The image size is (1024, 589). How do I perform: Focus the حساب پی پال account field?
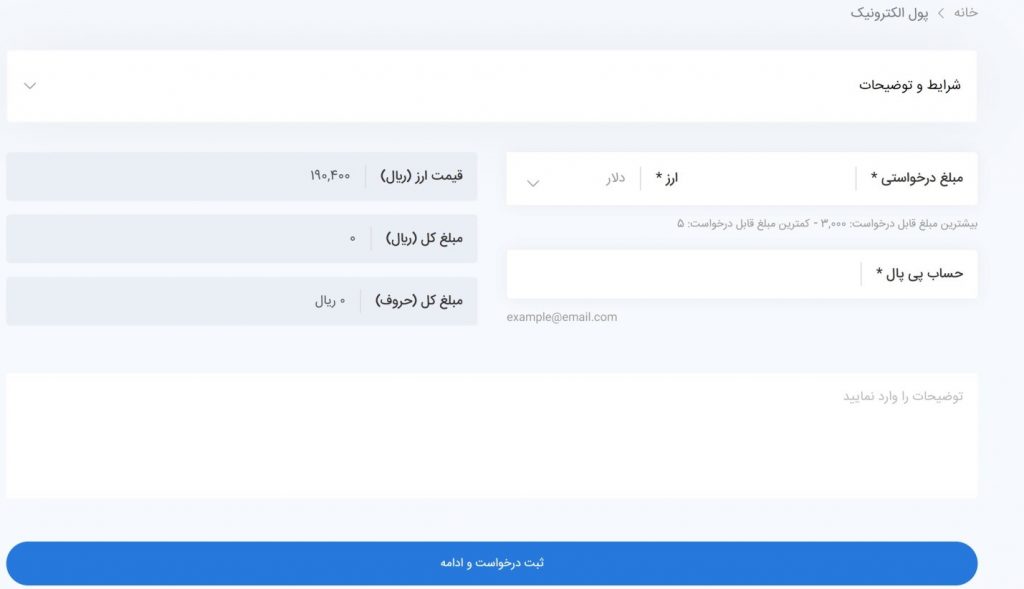click(685, 274)
